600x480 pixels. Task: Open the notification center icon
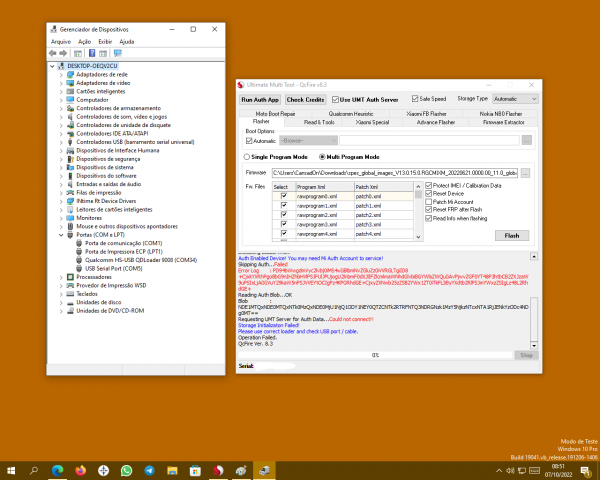[585, 470]
